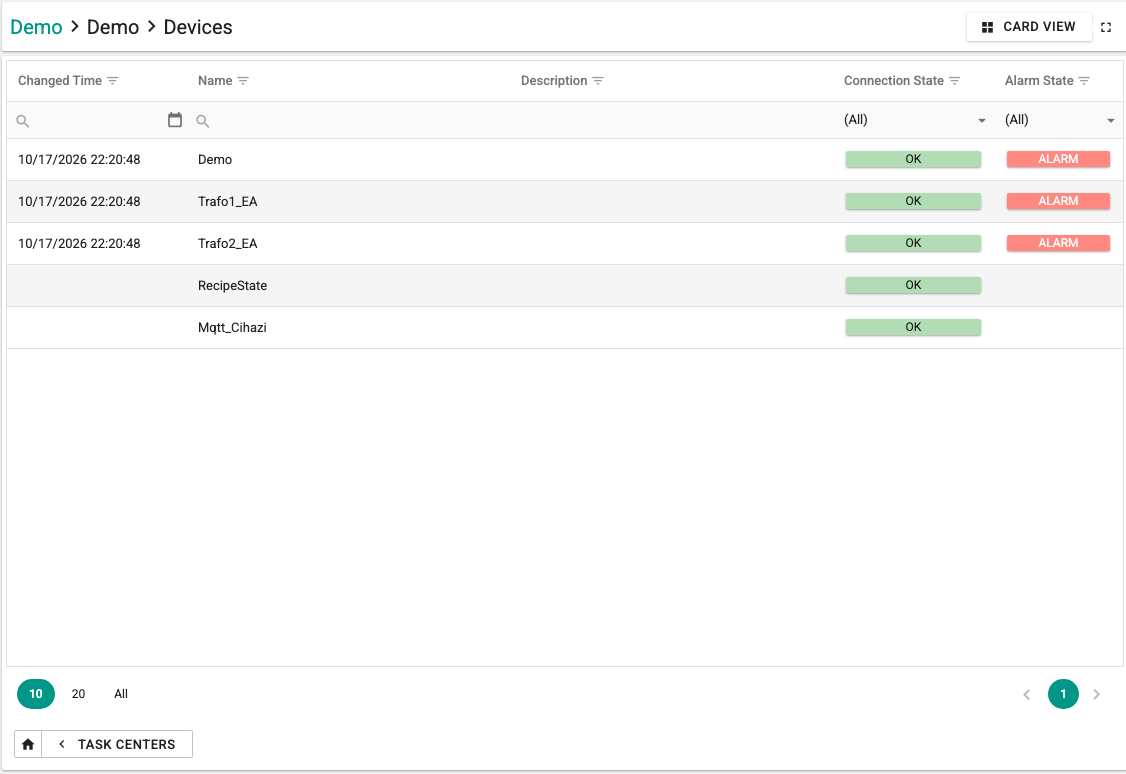Open filter icon next to Alarm State

click(x=1084, y=80)
